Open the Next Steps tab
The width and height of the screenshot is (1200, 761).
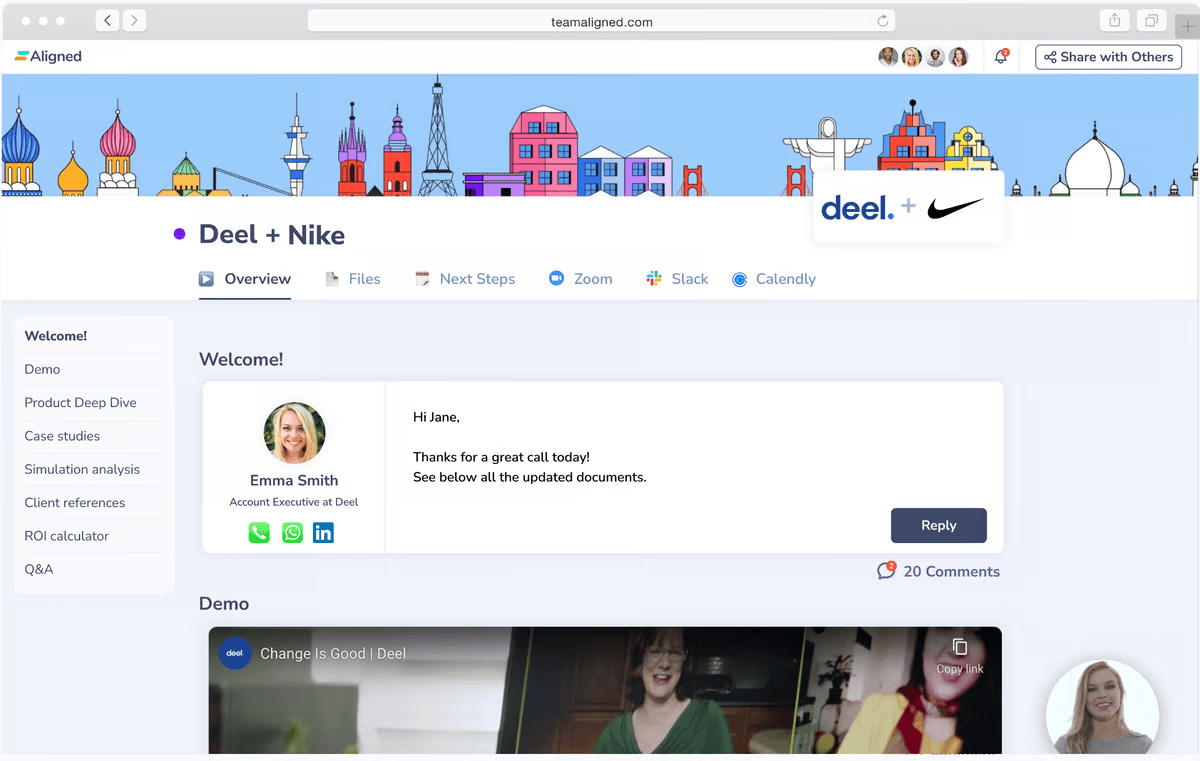pyautogui.click(x=465, y=279)
